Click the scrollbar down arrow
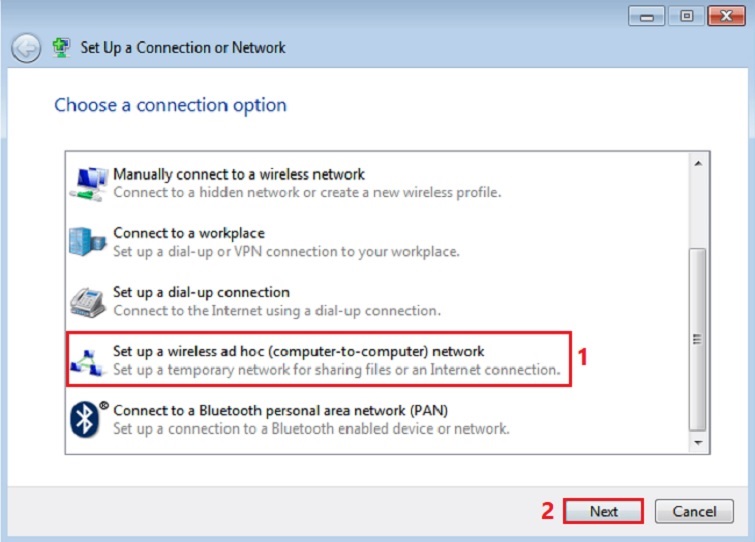Screen dimensions: 755x542 pos(698,443)
